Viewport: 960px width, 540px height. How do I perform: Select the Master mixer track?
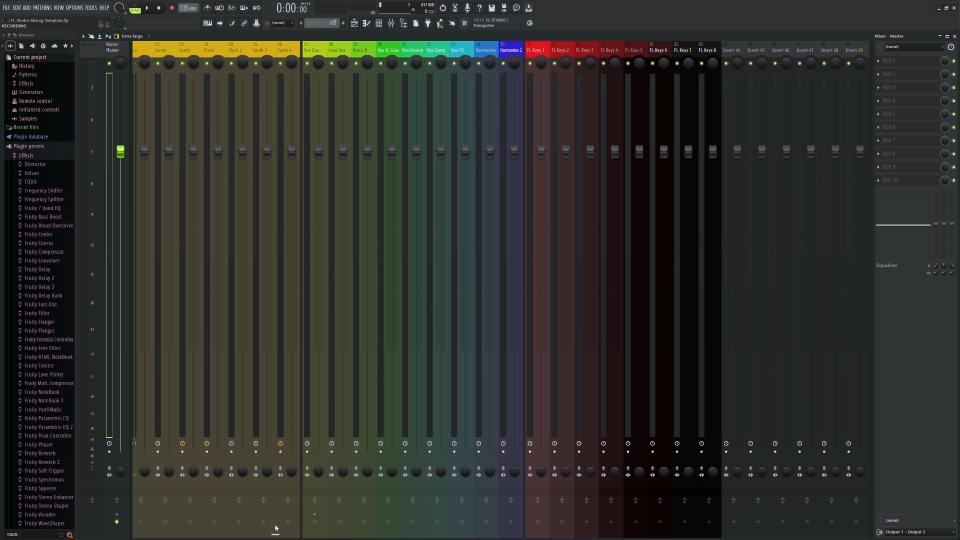pyautogui.click(x=113, y=48)
